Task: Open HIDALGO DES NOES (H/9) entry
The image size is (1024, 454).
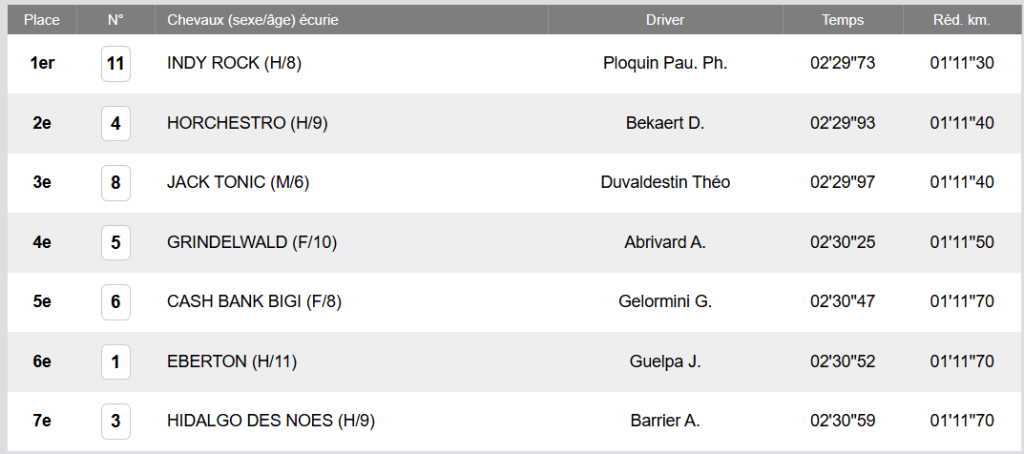Action: 270,421
